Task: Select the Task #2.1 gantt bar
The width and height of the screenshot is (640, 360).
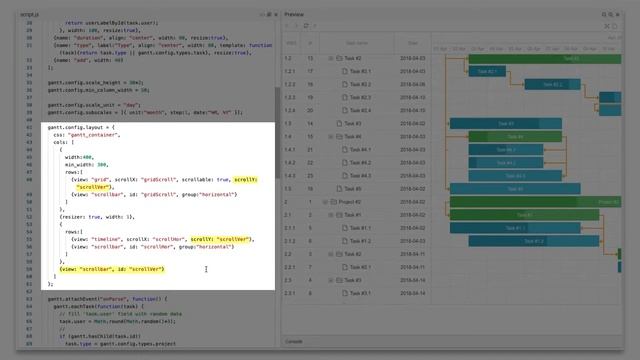Action: (487, 71)
